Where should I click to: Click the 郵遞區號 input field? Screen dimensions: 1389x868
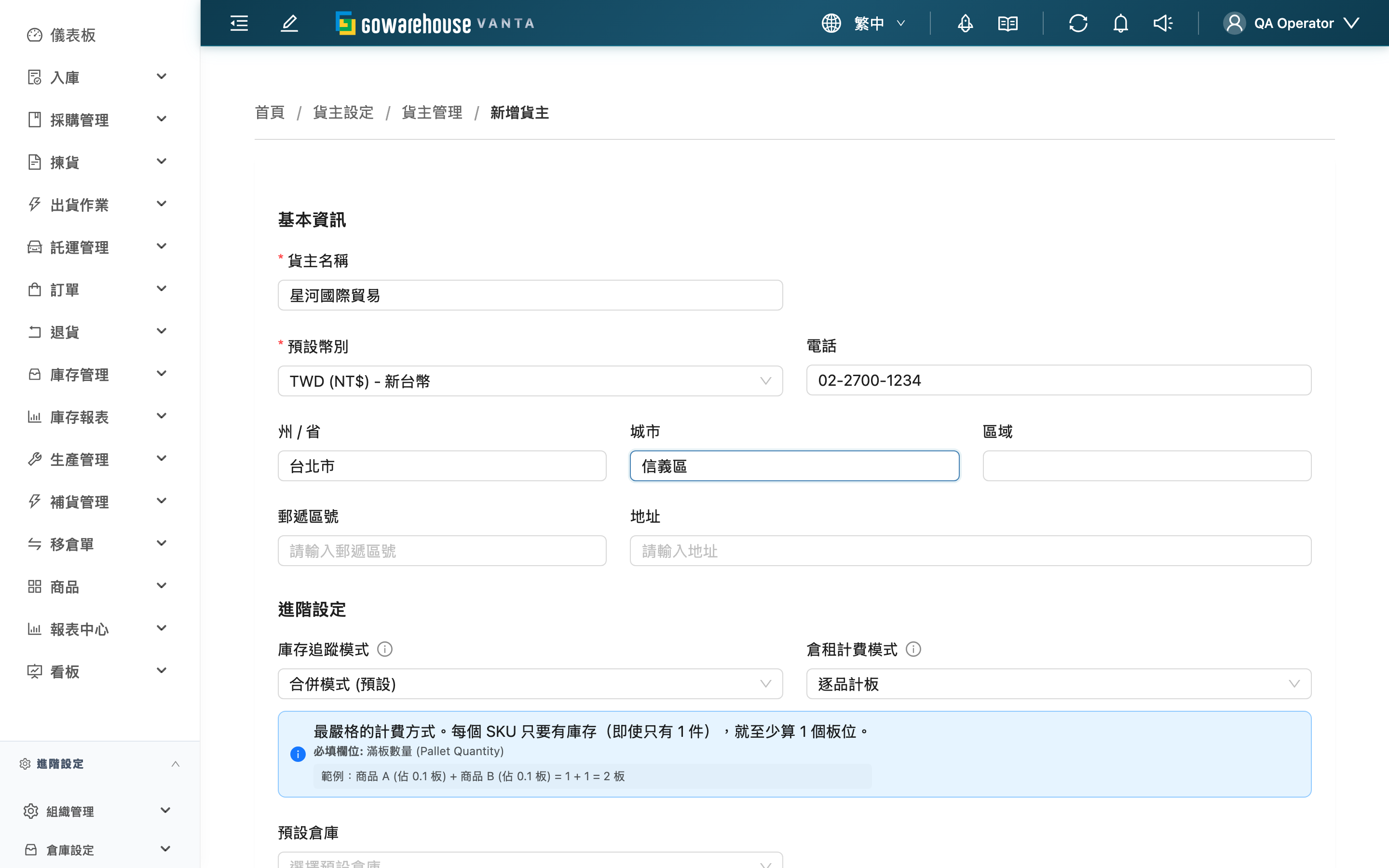tap(442, 551)
